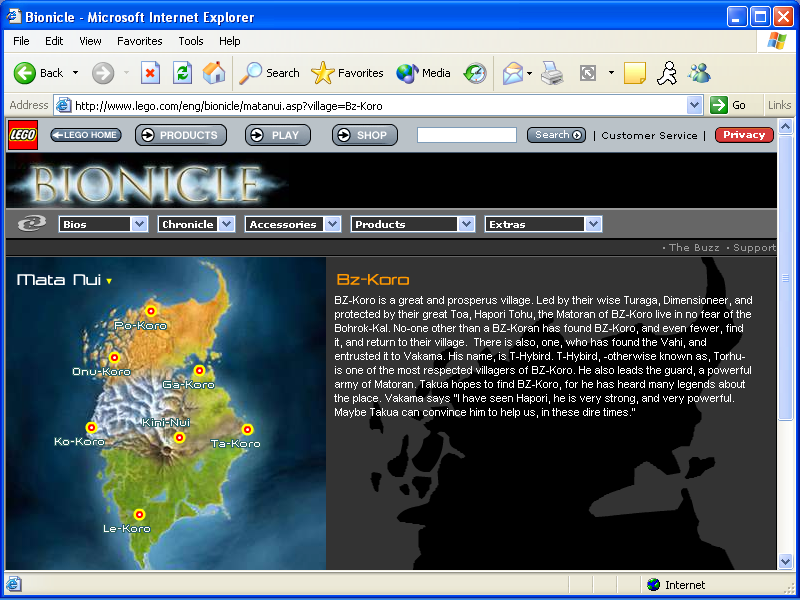Go to the Home page icon
This screenshot has width=800, height=600.
214,73
